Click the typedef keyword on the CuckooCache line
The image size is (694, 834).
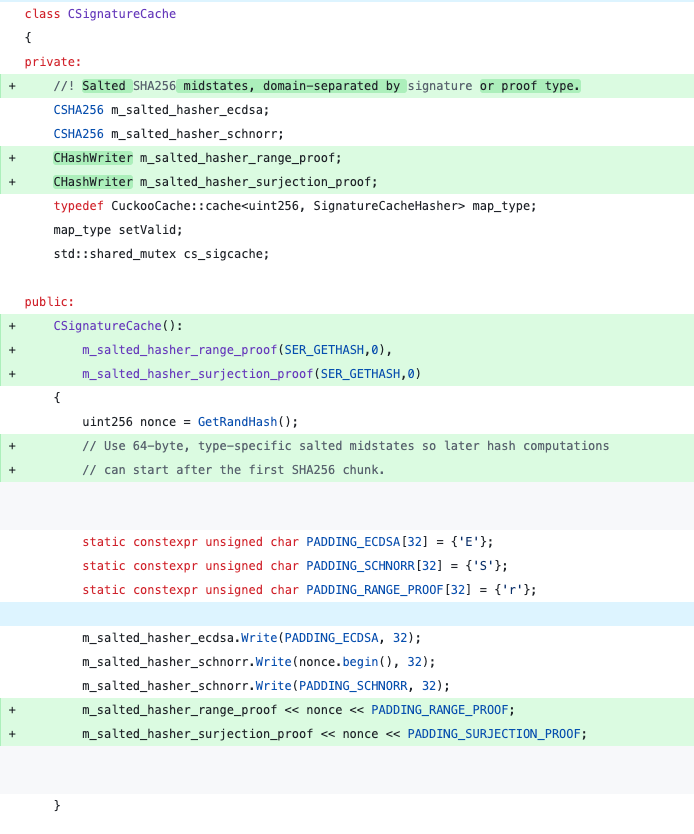coord(78,206)
